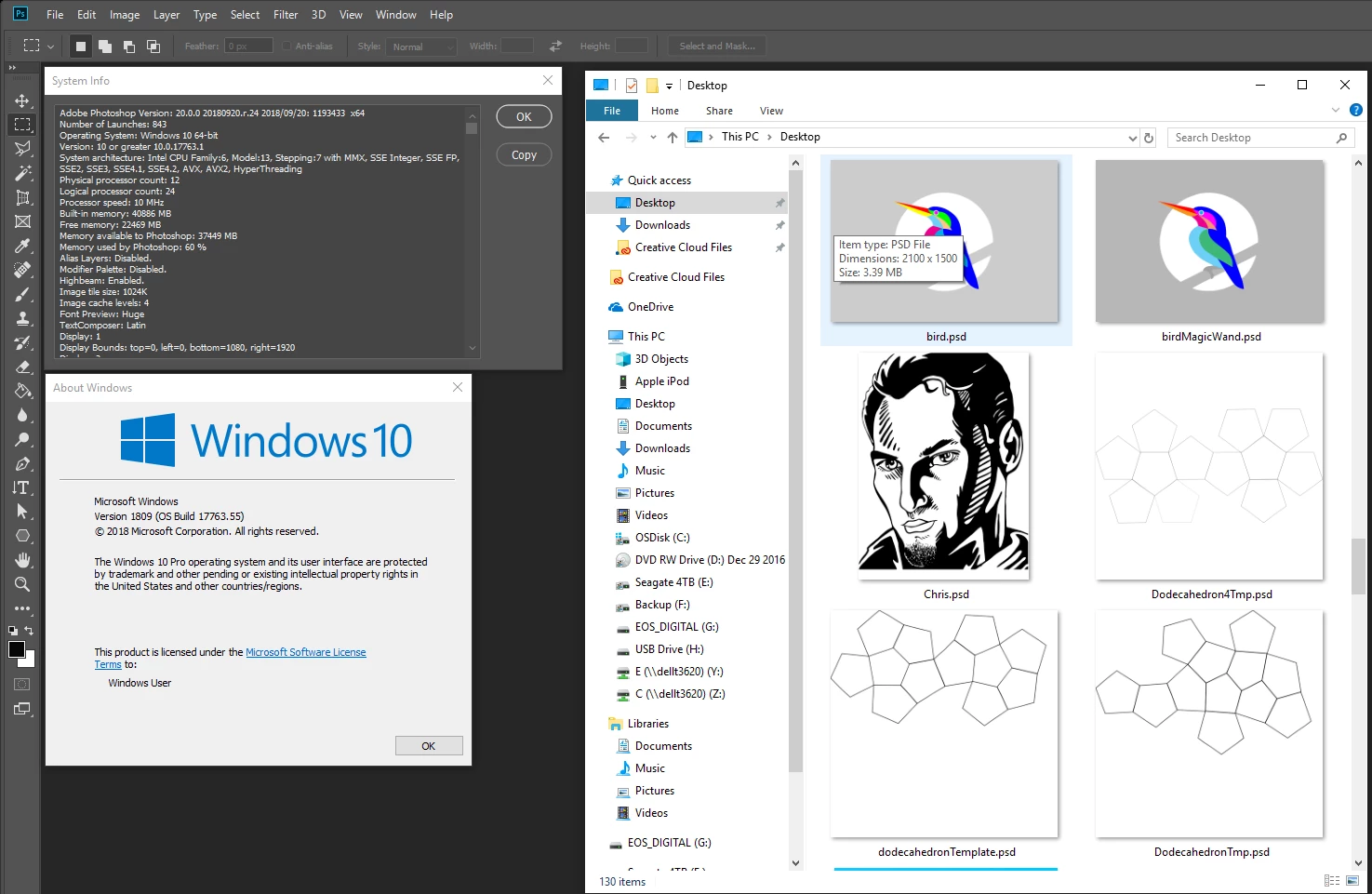This screenshot has height=894, width=1372.
Task: Toggle the Anti-alias checkbox
Action: pos(286,46)
